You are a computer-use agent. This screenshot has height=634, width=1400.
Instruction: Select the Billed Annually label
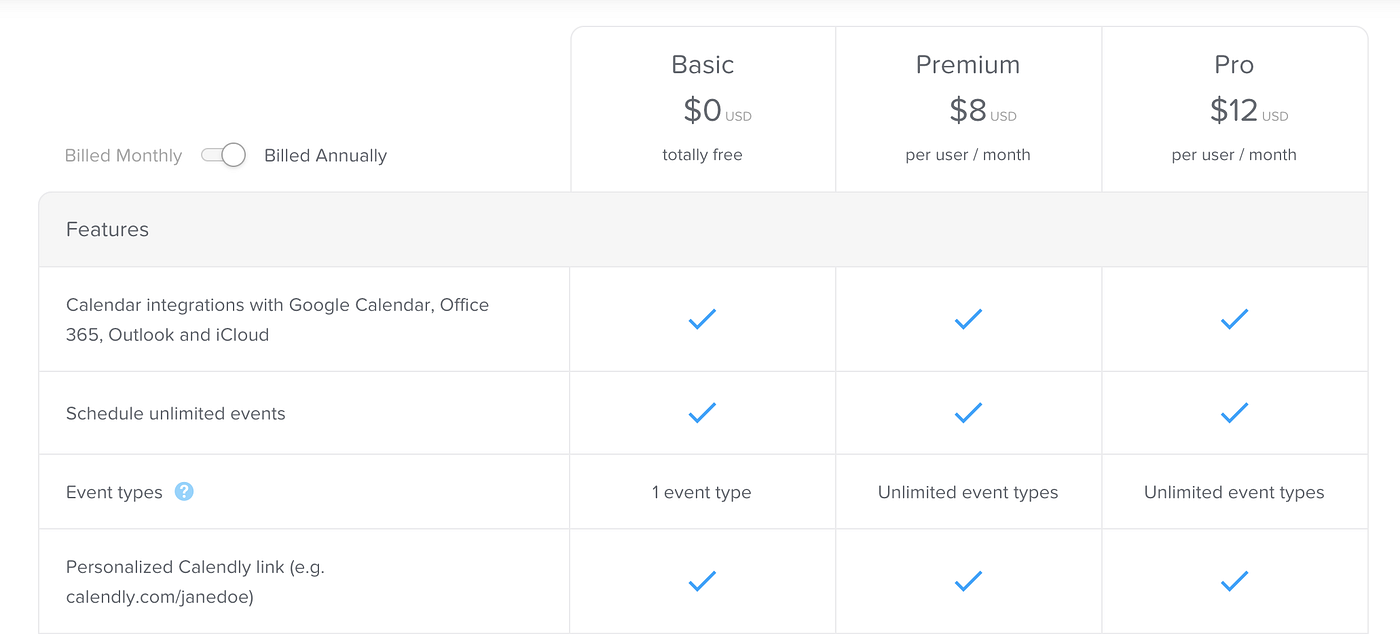[325, 156]
